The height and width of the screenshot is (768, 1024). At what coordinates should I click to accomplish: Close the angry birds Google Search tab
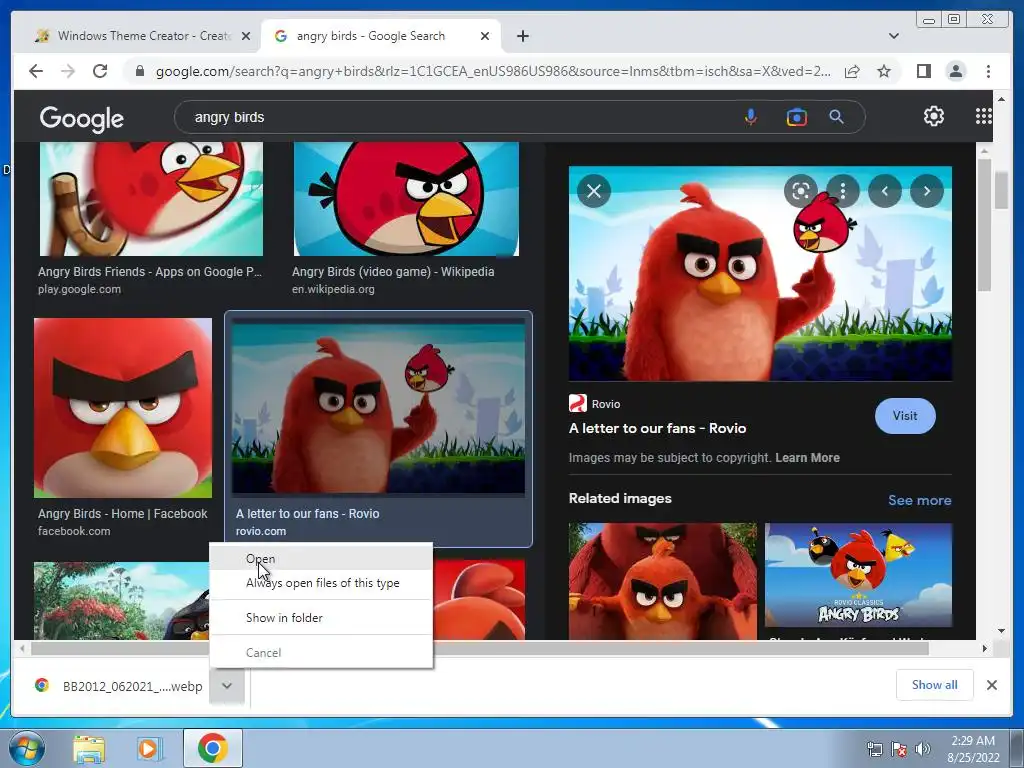[x=485, y=36]
